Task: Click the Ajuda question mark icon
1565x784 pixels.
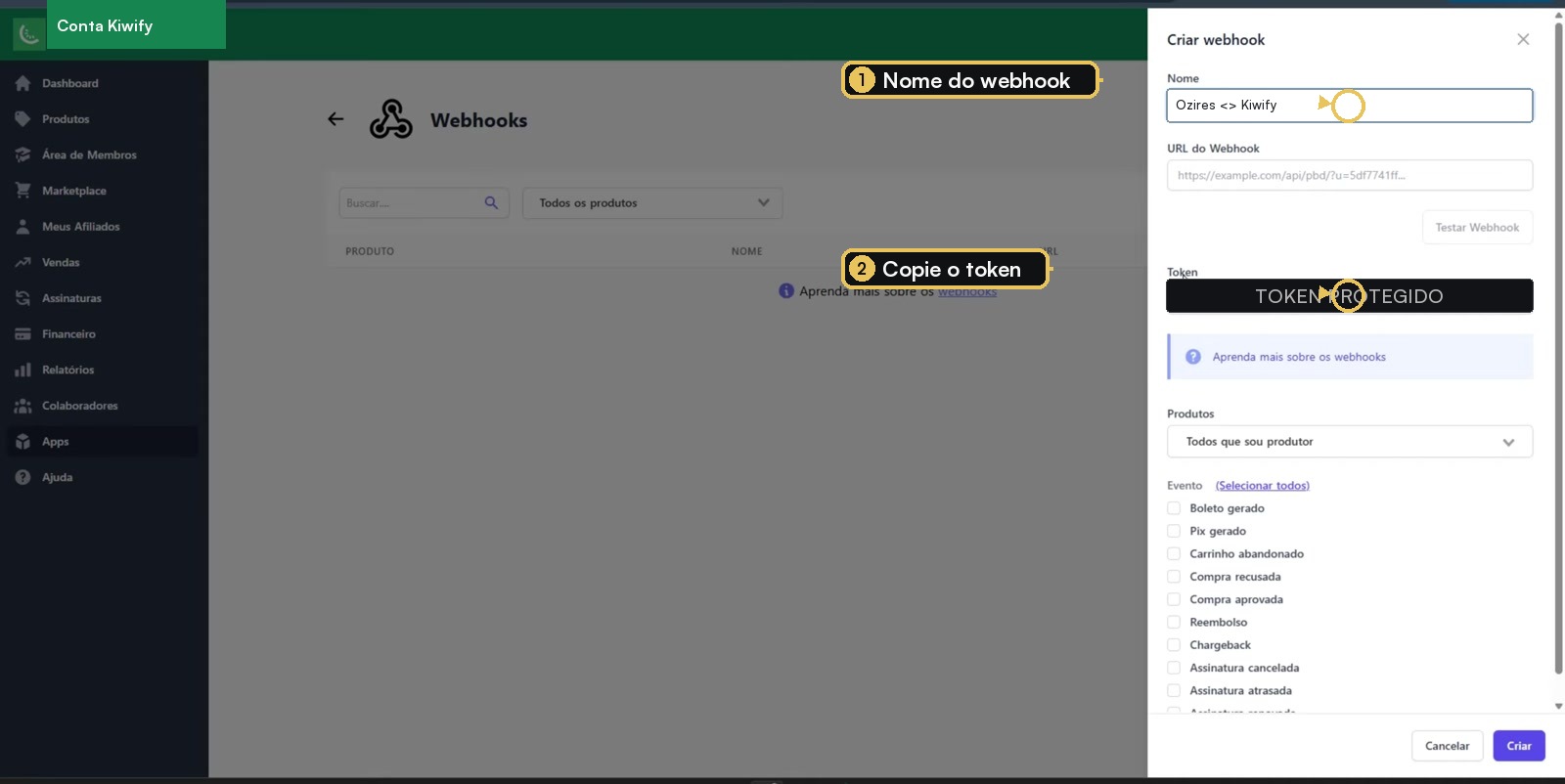Action: [22, 477]
